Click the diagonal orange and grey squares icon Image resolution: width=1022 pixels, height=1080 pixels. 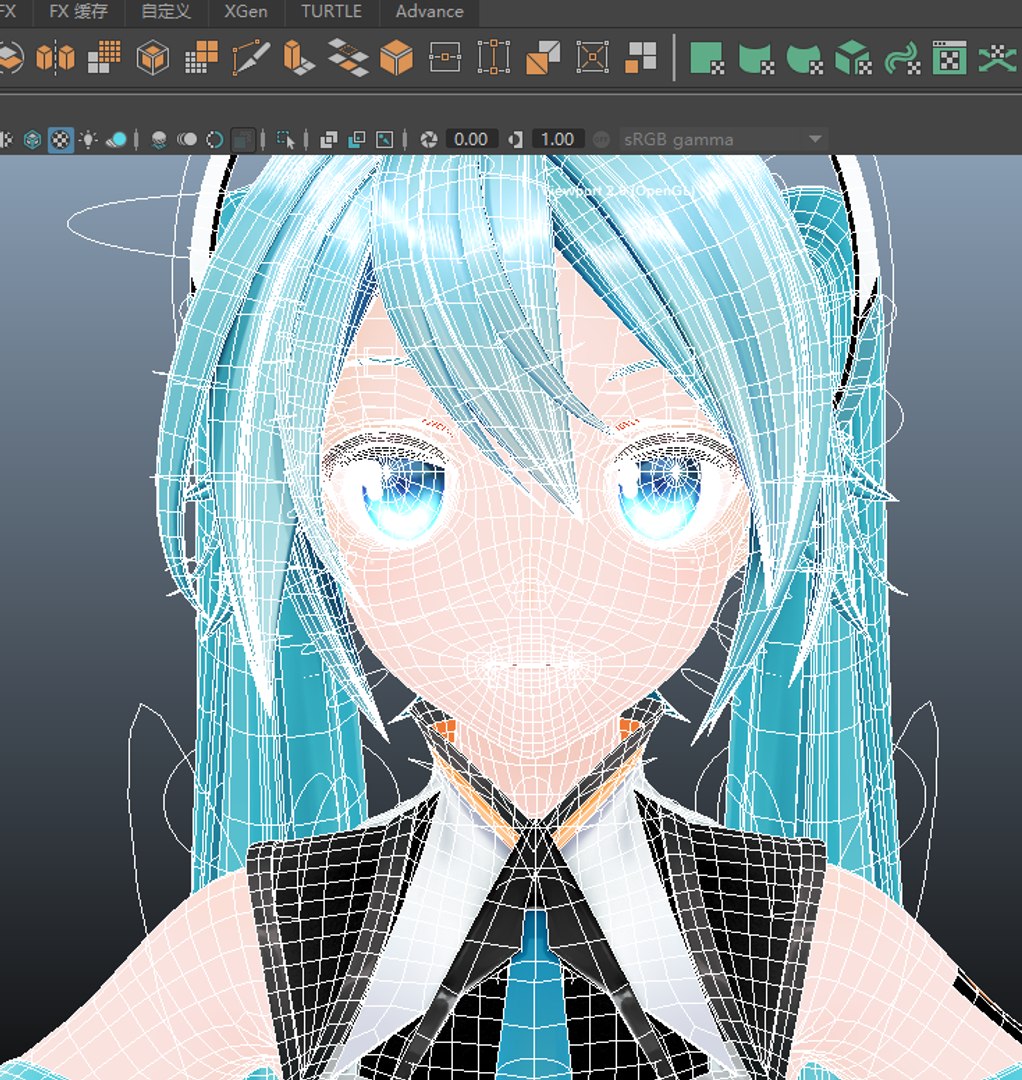pyautogui.click(x=543, y=57)
